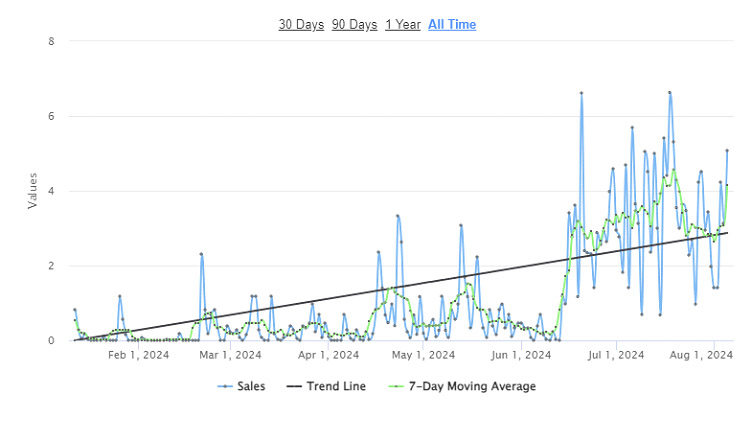752x441 pixels.
Task: Click the highest Sales peak in late July
Action: [670, 92]
